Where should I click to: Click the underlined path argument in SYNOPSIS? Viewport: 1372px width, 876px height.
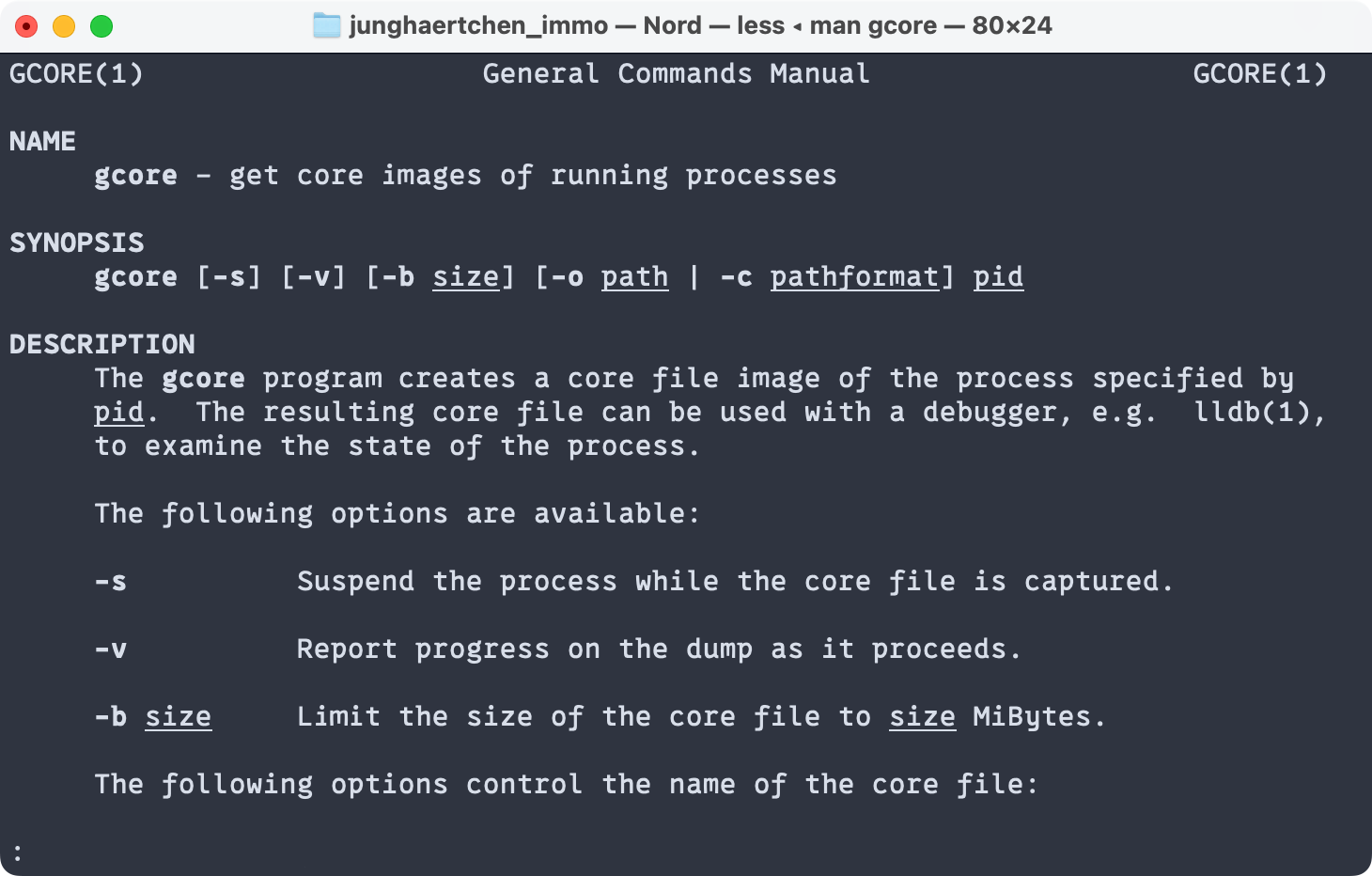tap(635, 277)
